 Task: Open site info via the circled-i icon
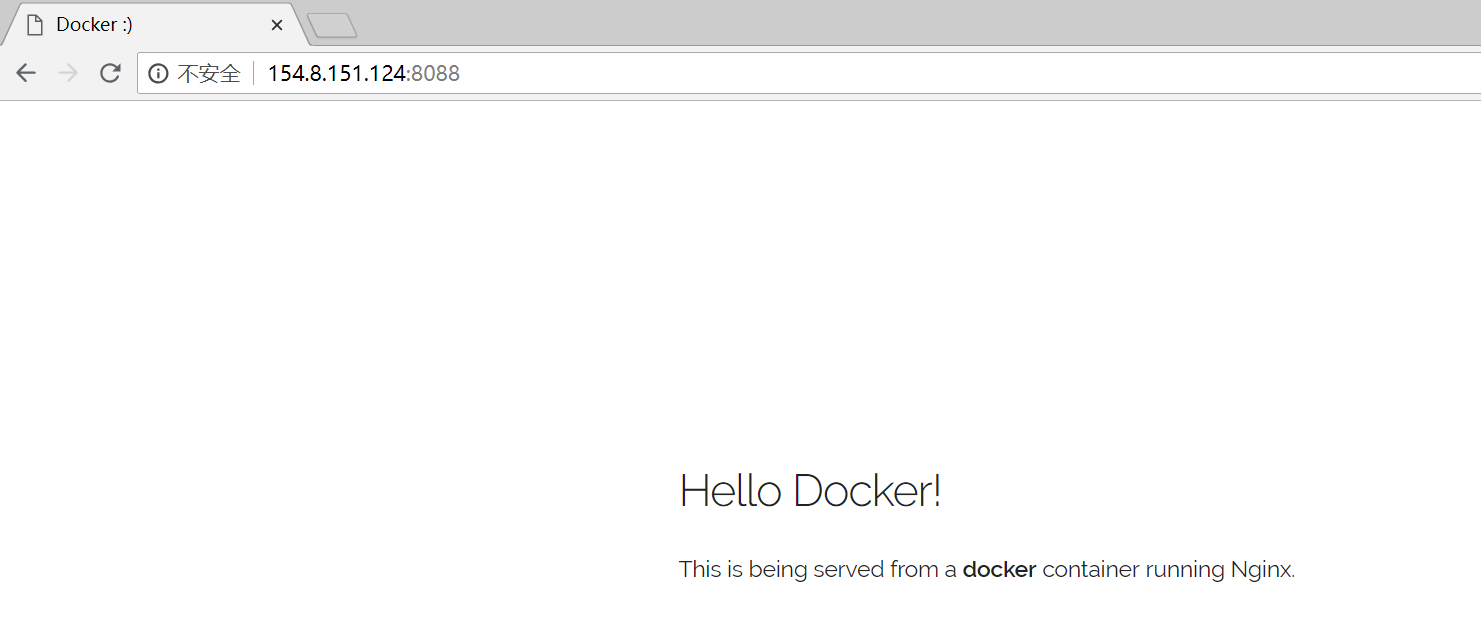158,73
